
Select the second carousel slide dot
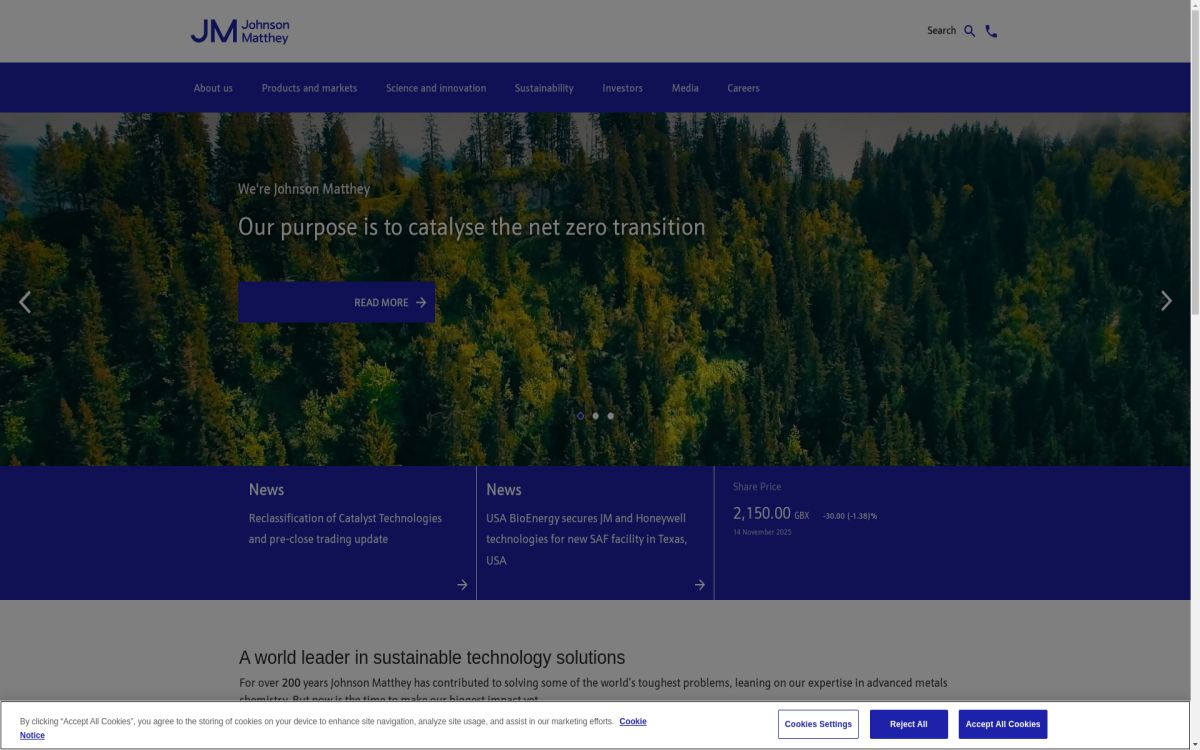pyautogui.click(x=595, y=416)
